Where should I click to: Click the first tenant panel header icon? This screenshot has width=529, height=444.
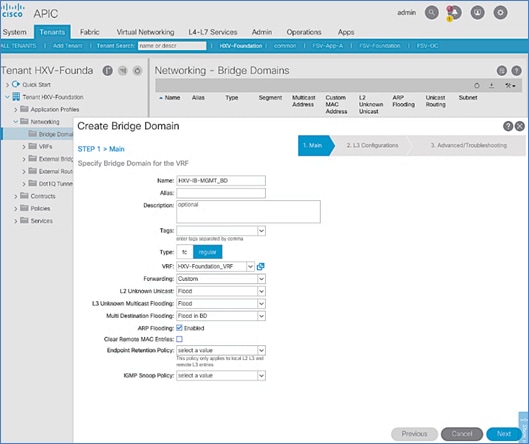108,71
